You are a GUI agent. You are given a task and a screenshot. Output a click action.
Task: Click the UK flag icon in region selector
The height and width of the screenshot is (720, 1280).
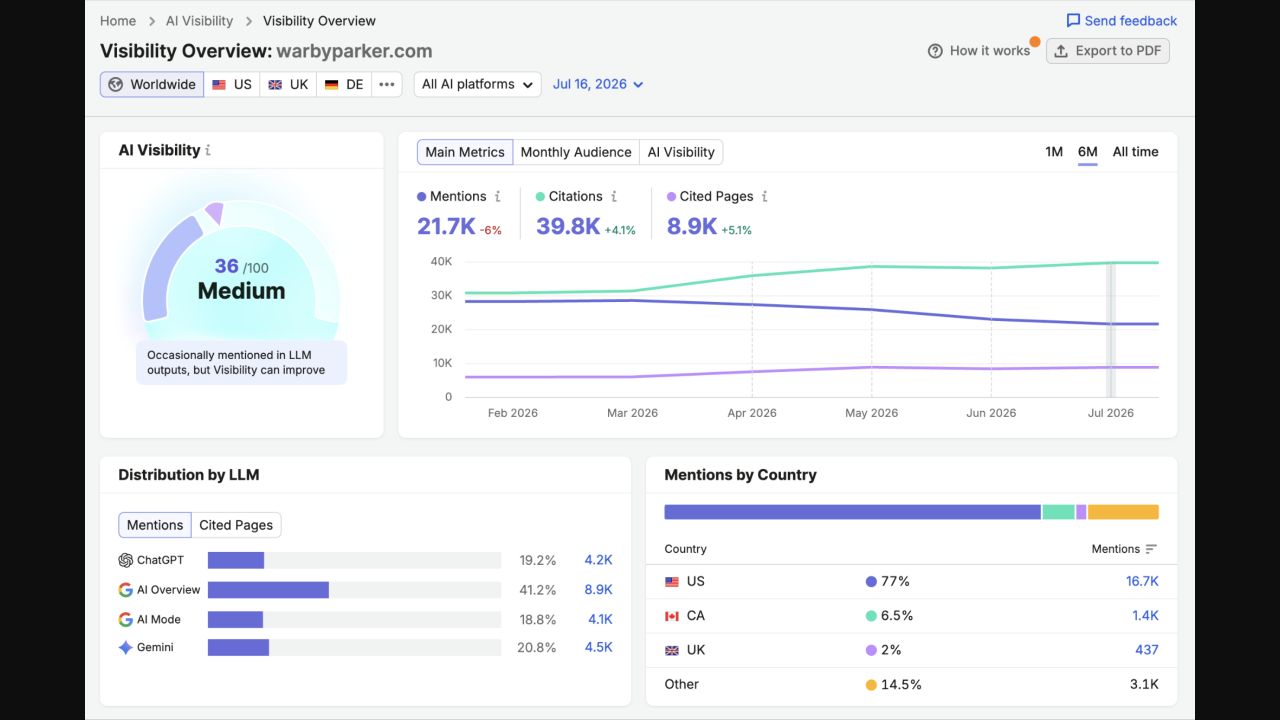coord(275,85)
